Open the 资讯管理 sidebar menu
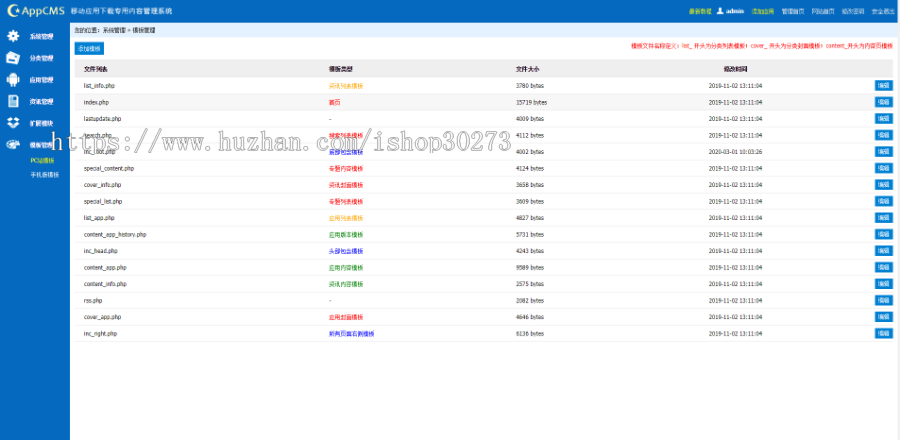The width and height of the screenshot is (900, 440). (41, 102)
